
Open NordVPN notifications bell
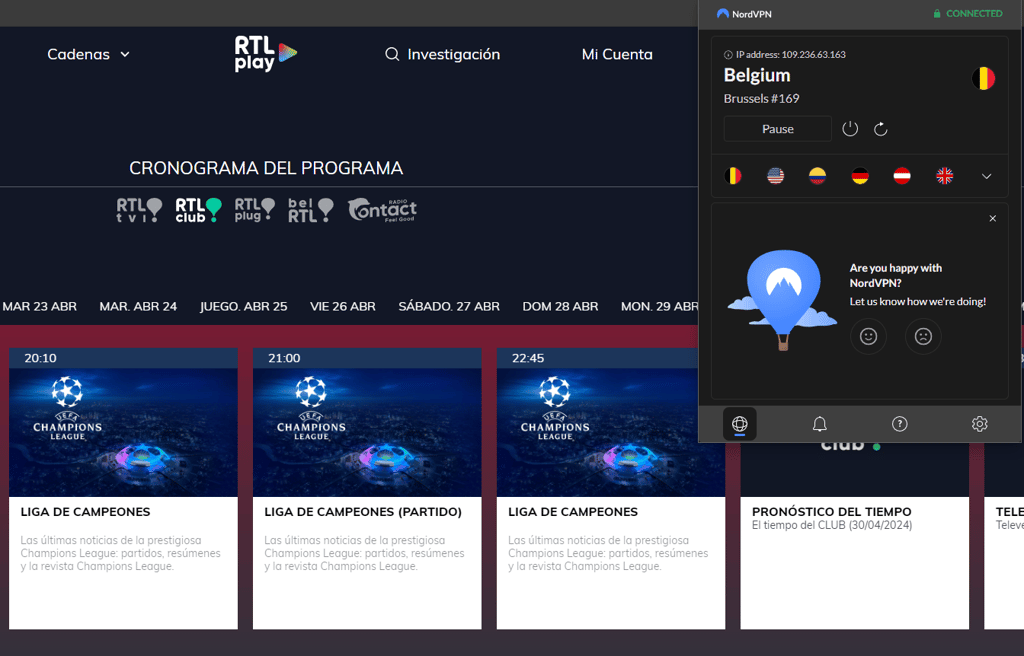(820, 424)
